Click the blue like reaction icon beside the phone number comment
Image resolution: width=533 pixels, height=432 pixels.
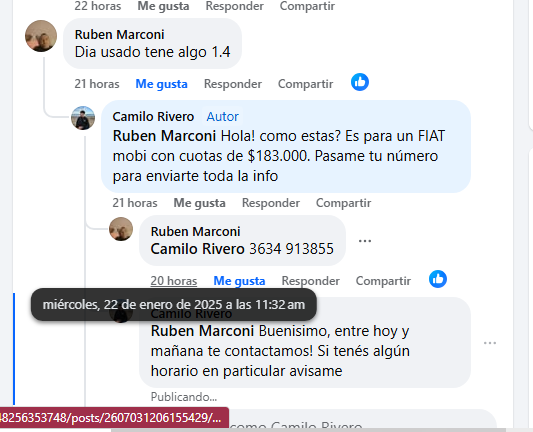tap(438, 279)
